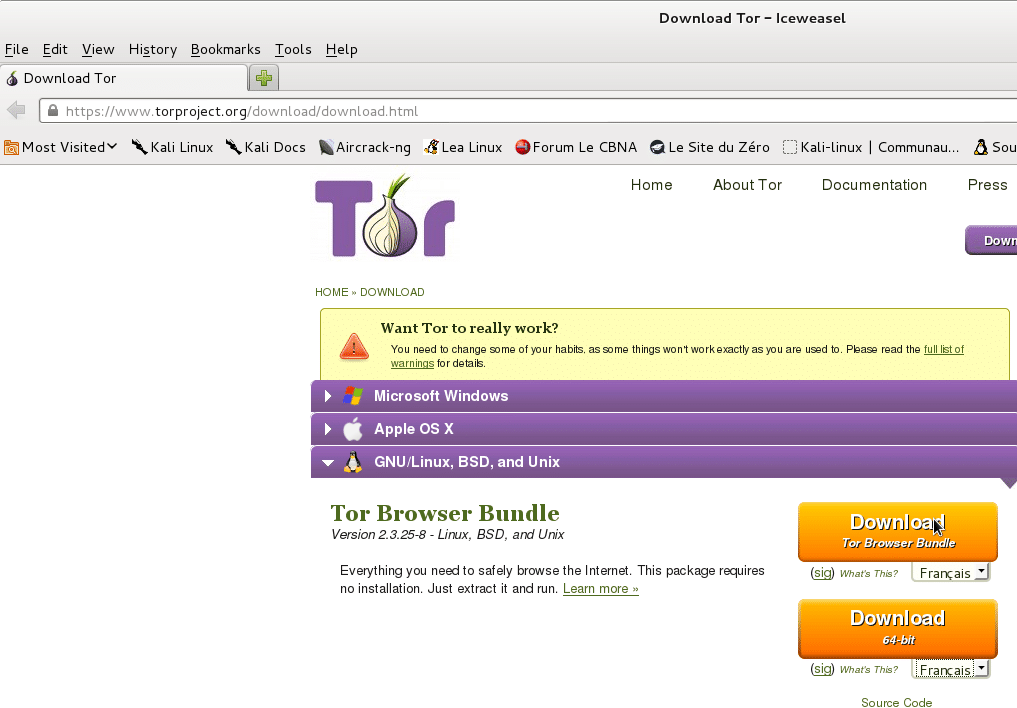Click the Version 2.3.25-8 text

click(447, 534)
